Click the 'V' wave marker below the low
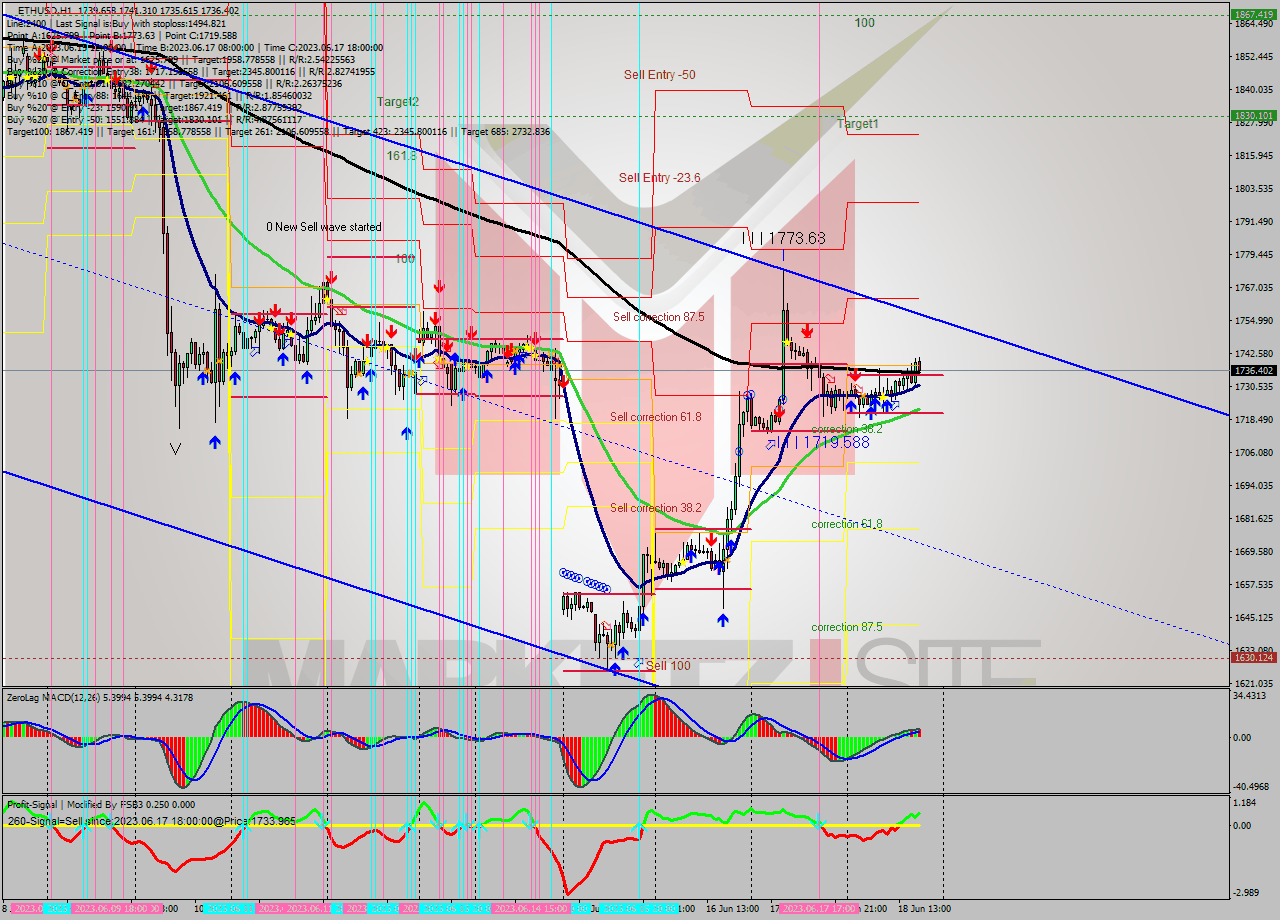The height and width of the screenshot is (920, 1280). (x=176, y=449)
